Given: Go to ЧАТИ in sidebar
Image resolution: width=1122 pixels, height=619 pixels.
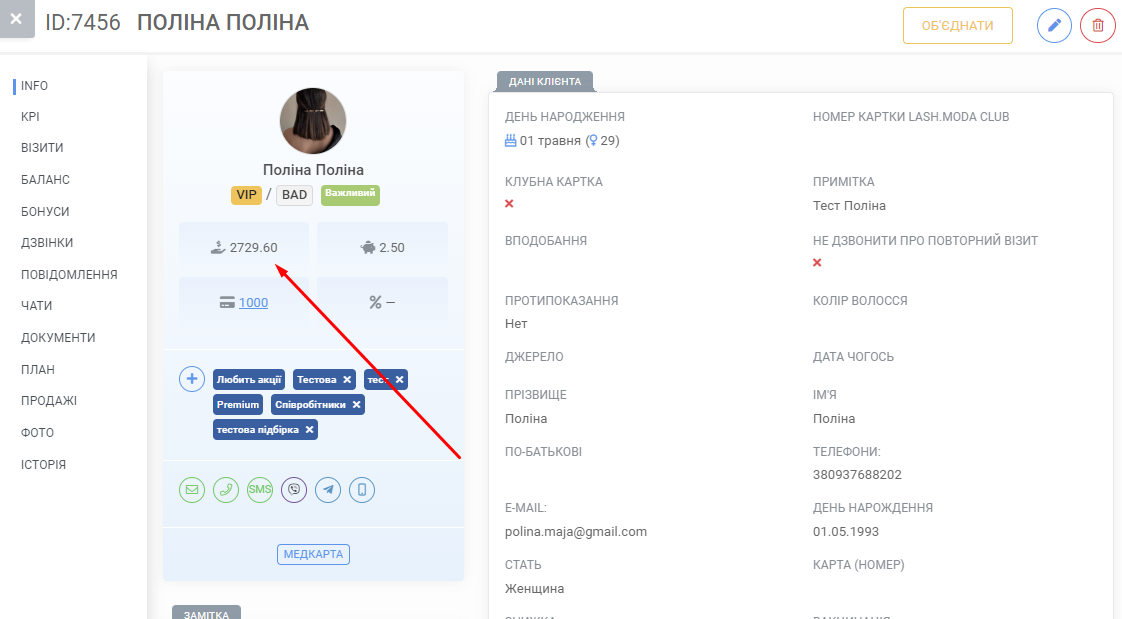Looking at the screenshot, I should point(36,306).
